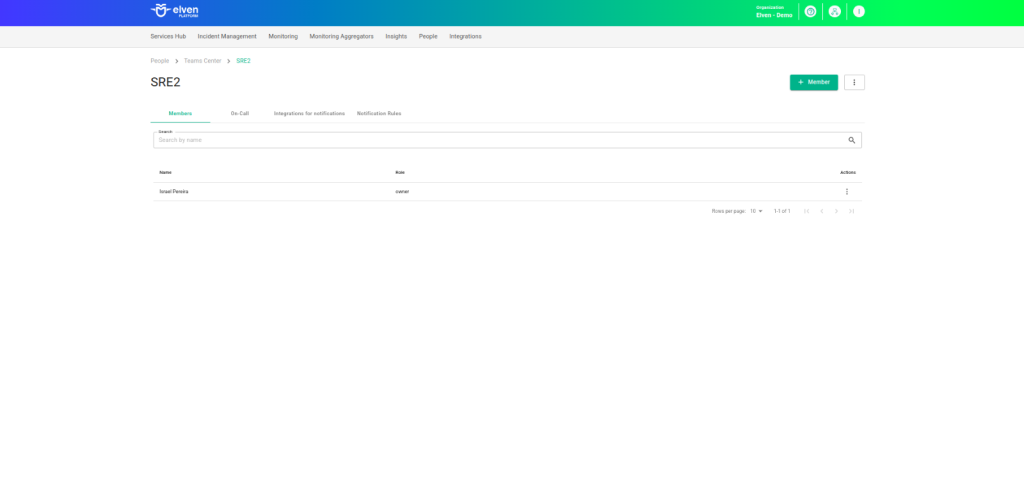Image resolution: width=1024 pixels, height=477 pixels.
Task: Open the Integrations for notifications tab
Action: click(309, 113)
